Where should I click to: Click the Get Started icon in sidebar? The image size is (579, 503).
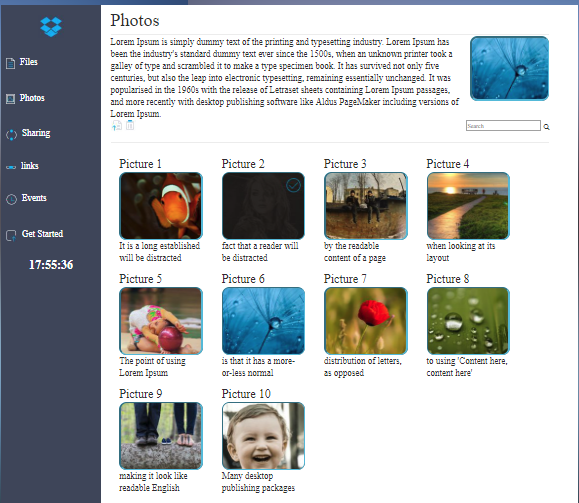click(11, 235)
